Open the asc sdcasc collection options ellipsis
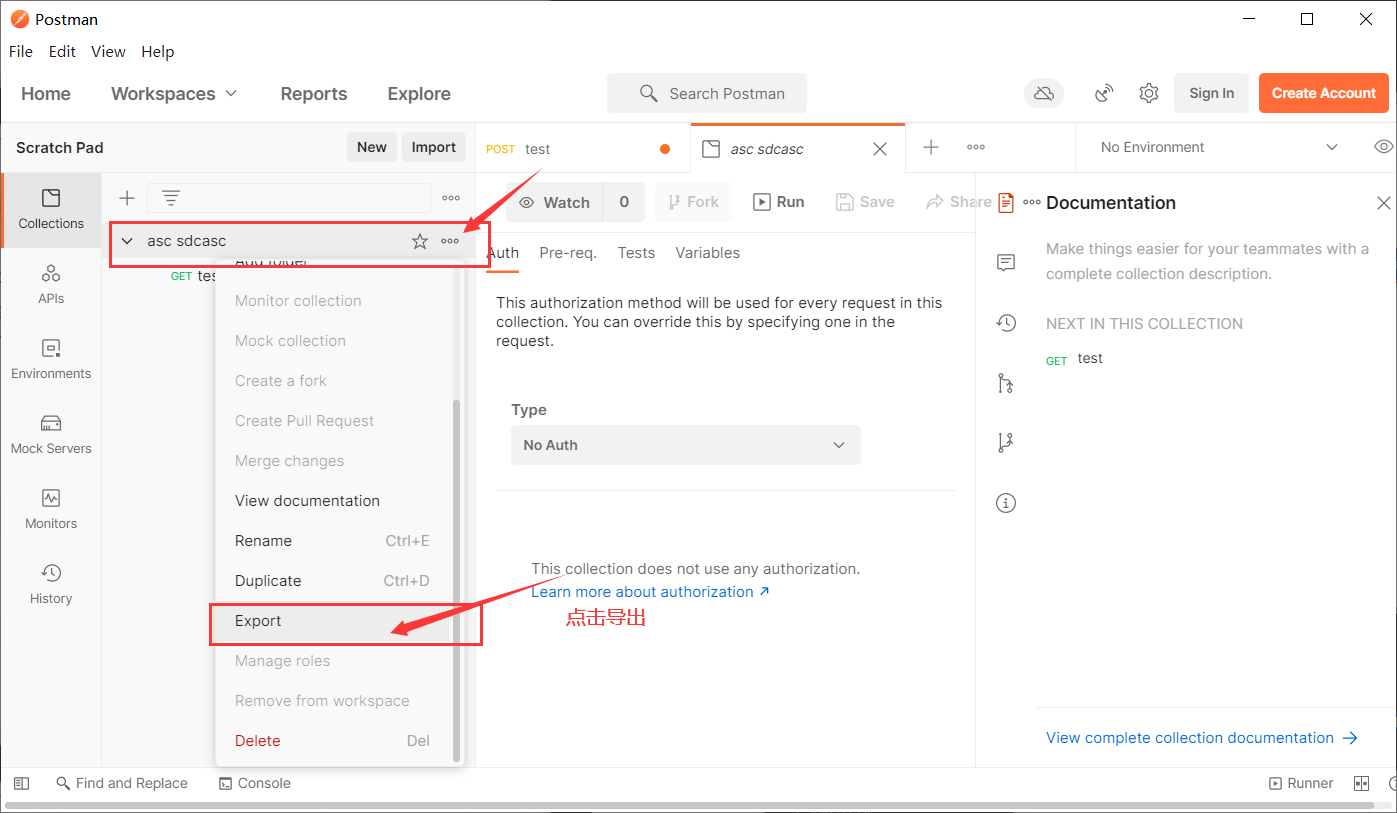Viewport: 1397px width, 813px height. point(450,241)
